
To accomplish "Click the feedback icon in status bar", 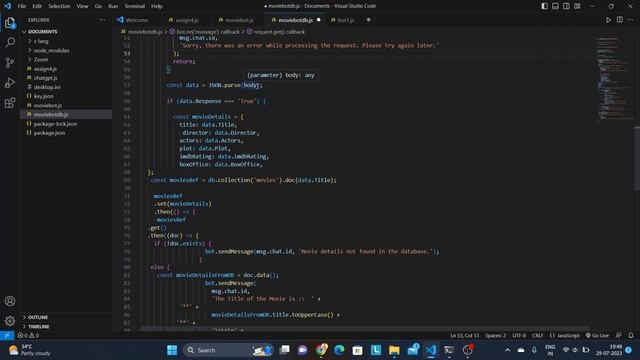I will tap(619, 336).
